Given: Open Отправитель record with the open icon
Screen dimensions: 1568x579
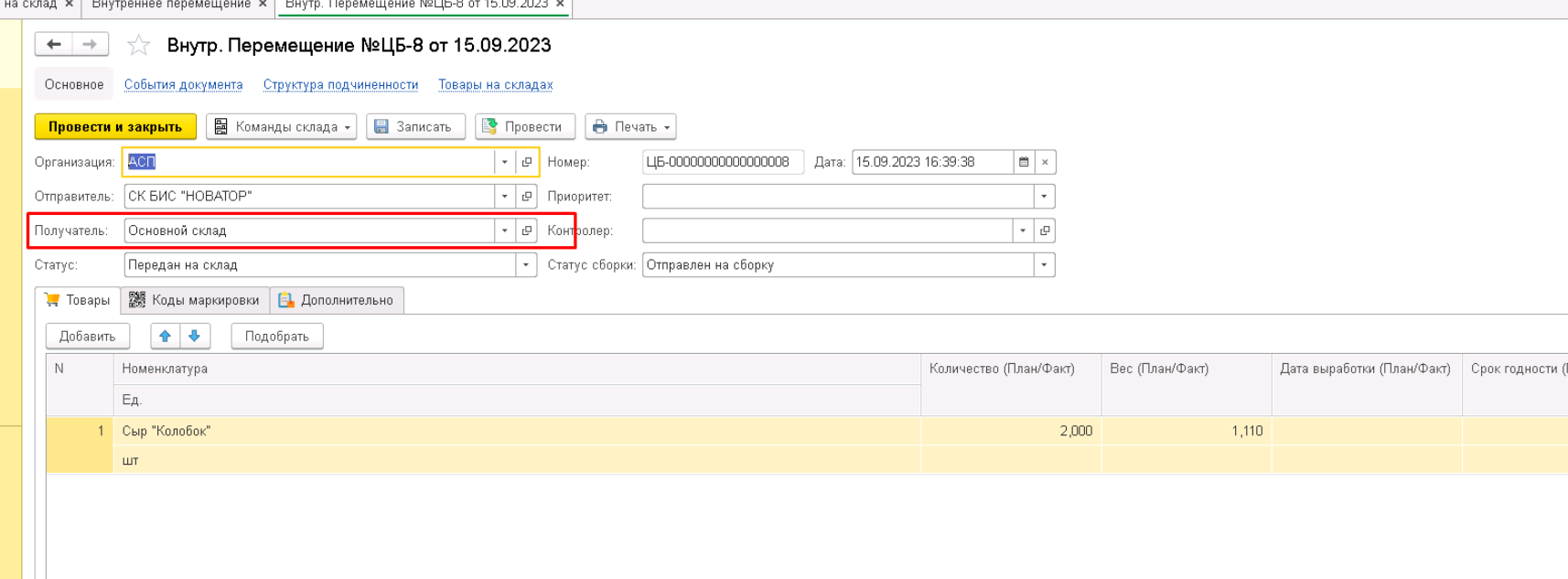Looking at the screenshot, I should (x=527, y=196).
